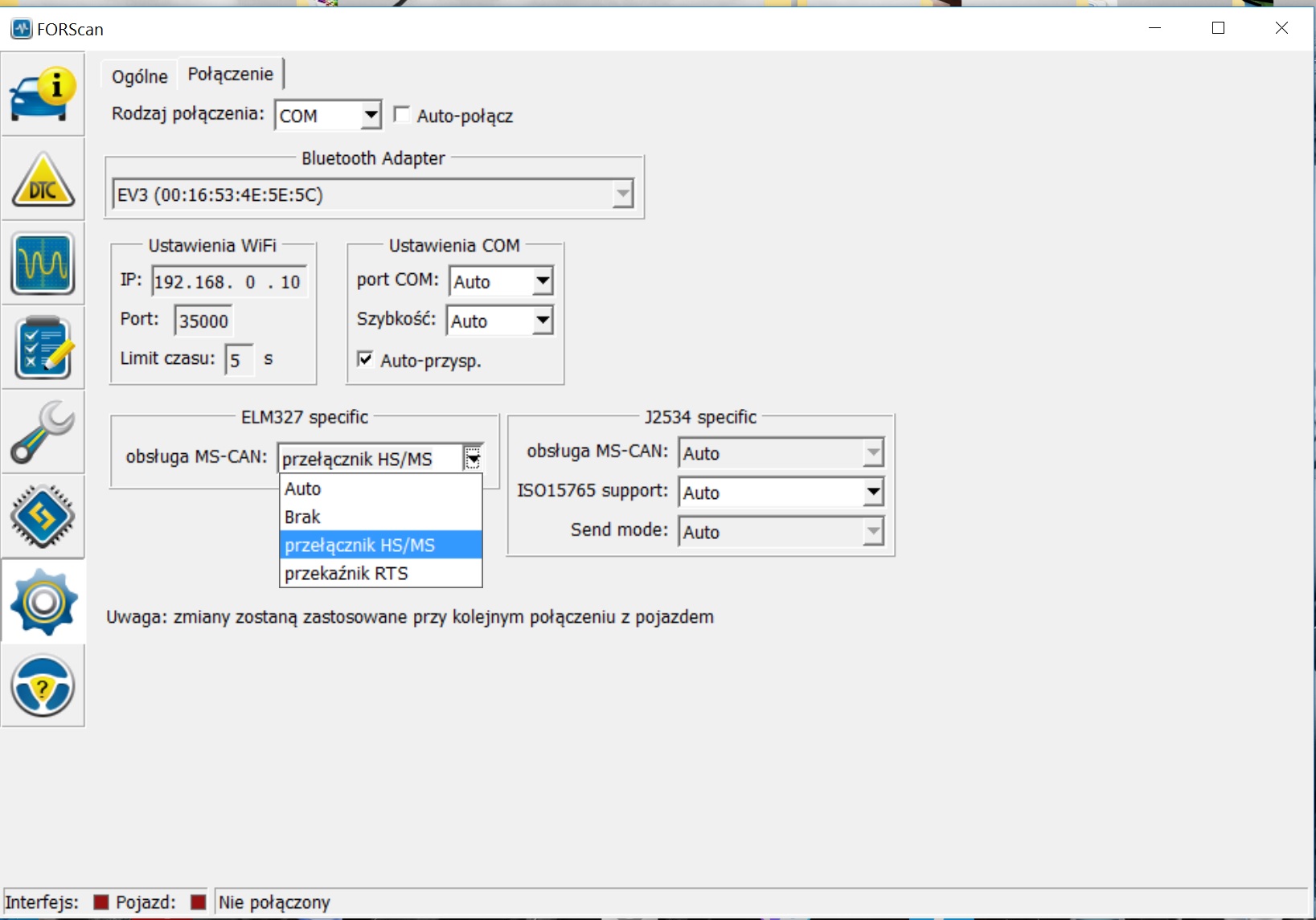The image size is (1316, 920).
Task: Expand the port COM dropdown
Action: (543, 281)
